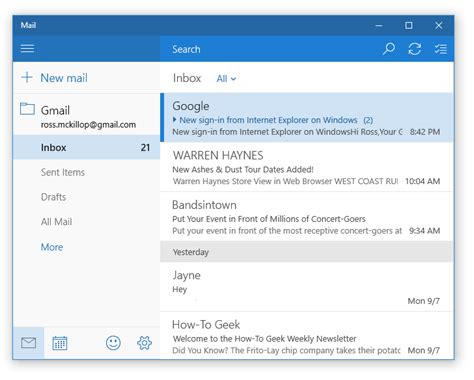Open the hamburger navigation menu
This screenshot has width=474, height=380.
[x=27, y=49]
